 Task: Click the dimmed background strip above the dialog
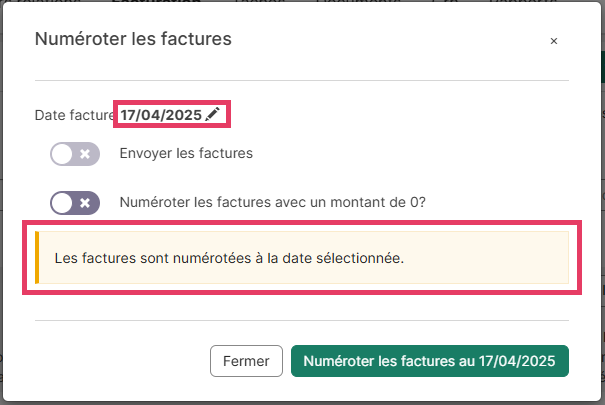coord(300,4)
